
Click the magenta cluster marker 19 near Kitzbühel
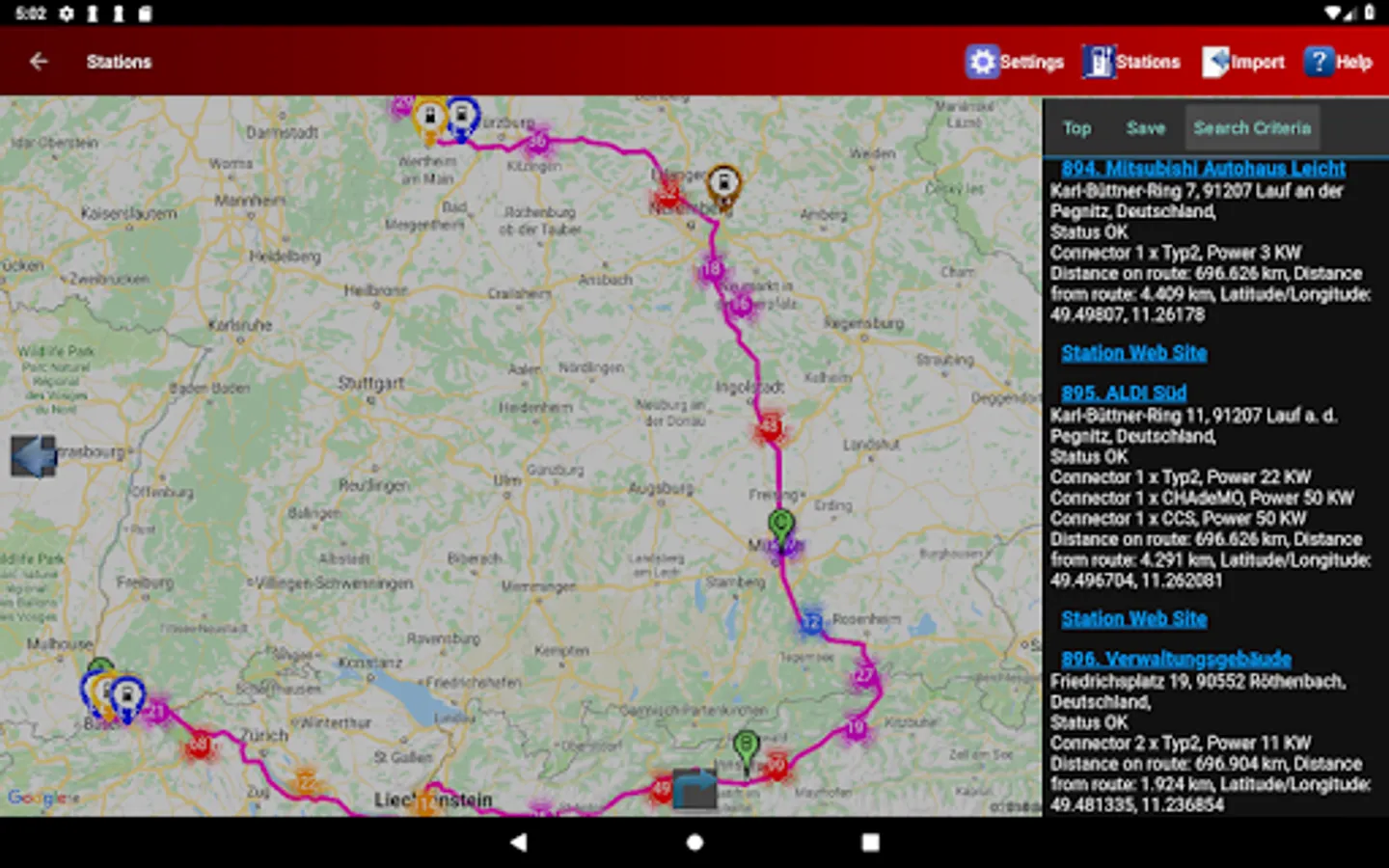[x=856, y=728]
